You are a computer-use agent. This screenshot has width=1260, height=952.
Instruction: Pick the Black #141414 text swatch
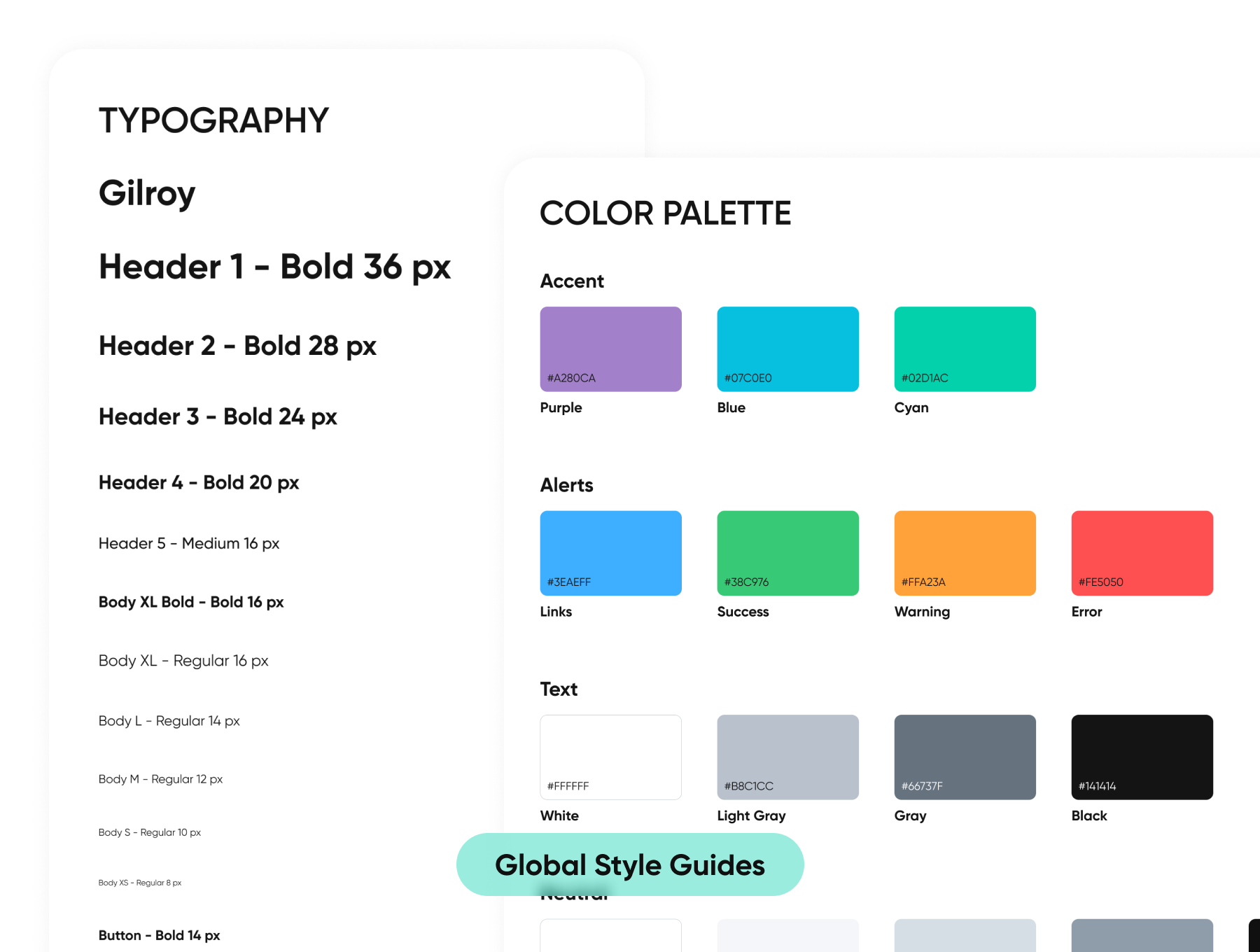click(x=1142, y=757)
